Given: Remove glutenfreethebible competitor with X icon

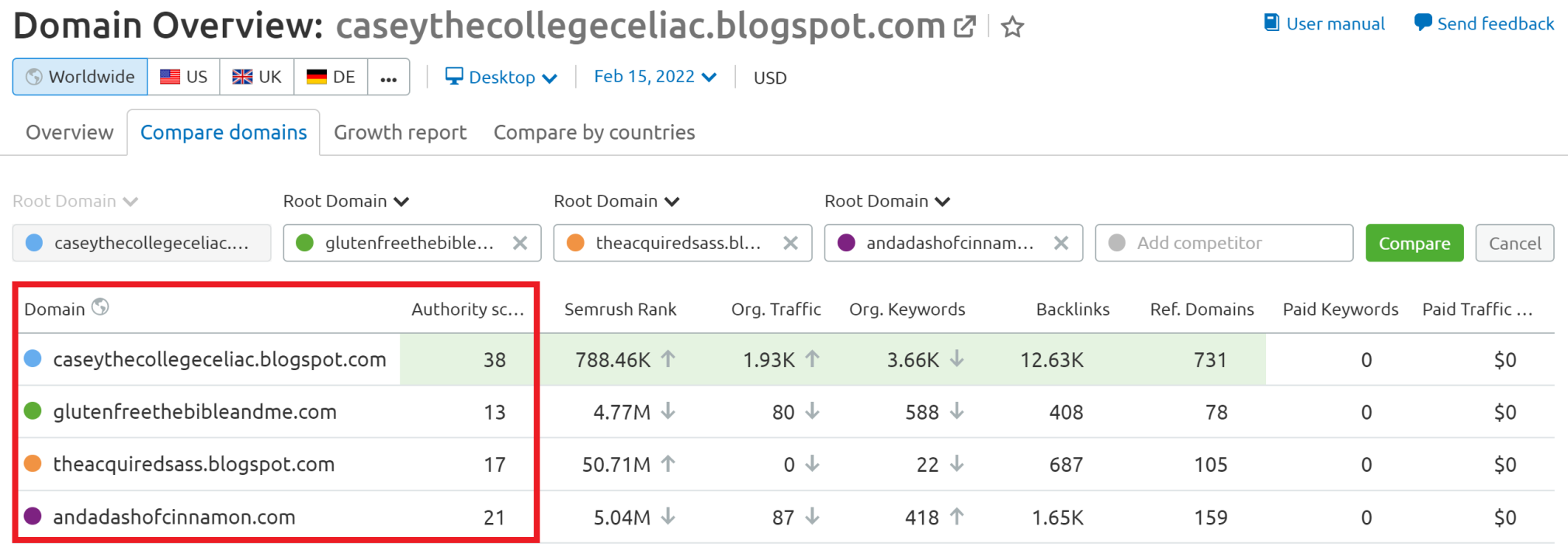Looking at the screenshot, I should click(520, 243).
